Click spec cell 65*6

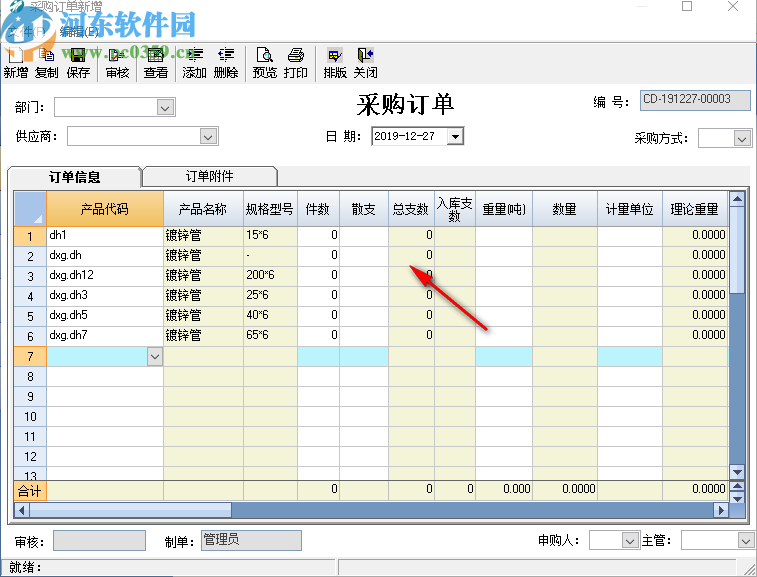(x=270, y=336)
